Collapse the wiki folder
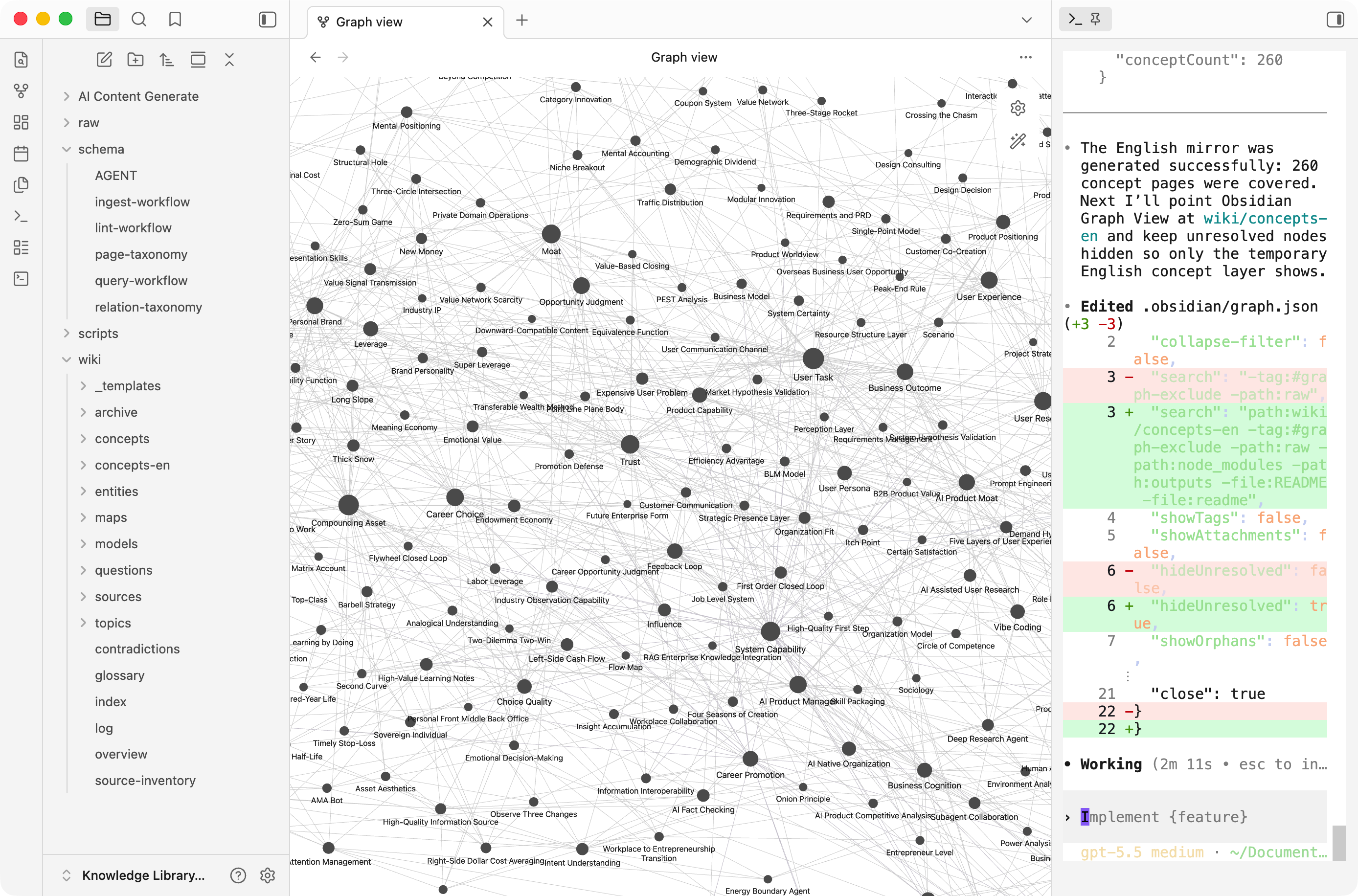 pos(90,359)
